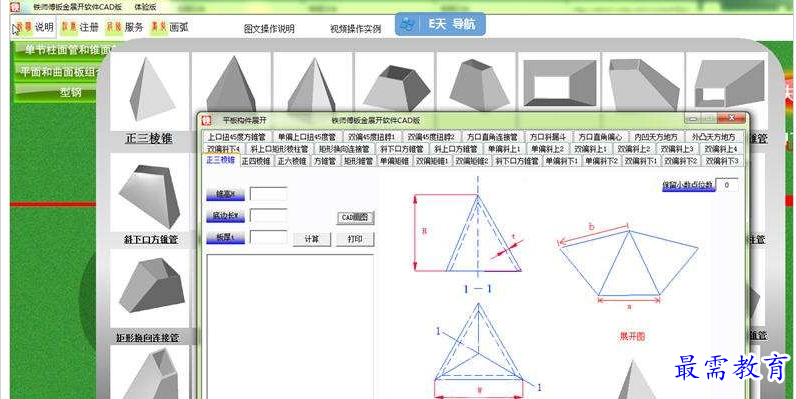Switch to the 正四棱锥 tab
Screen dimensions: 796x399
click(256, 161)
